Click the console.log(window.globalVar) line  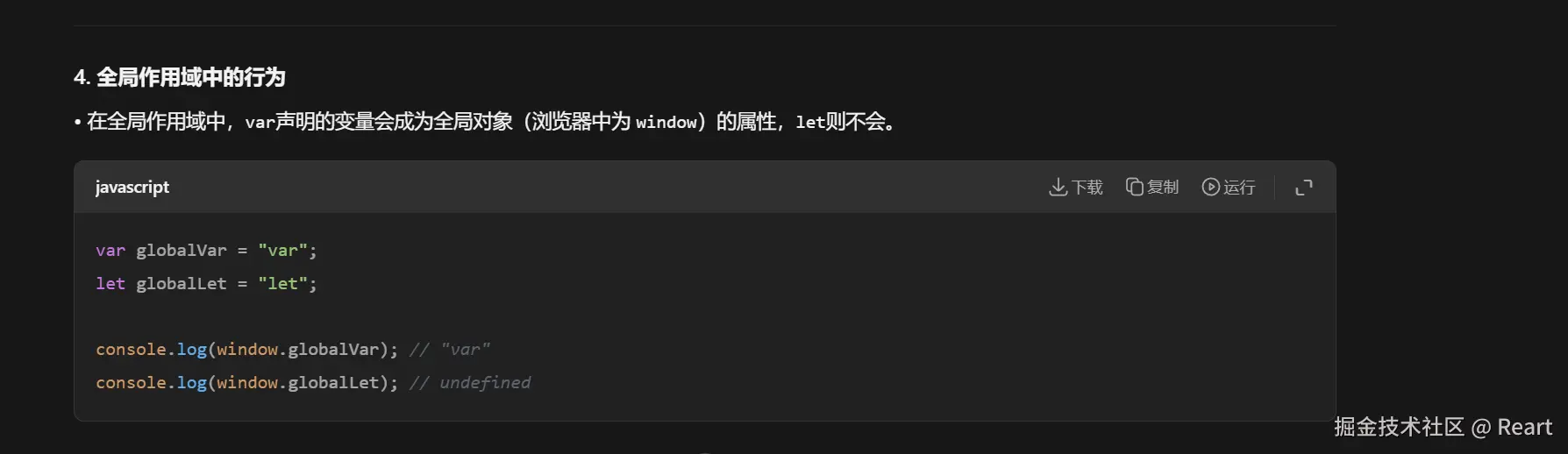coord(246,350)
